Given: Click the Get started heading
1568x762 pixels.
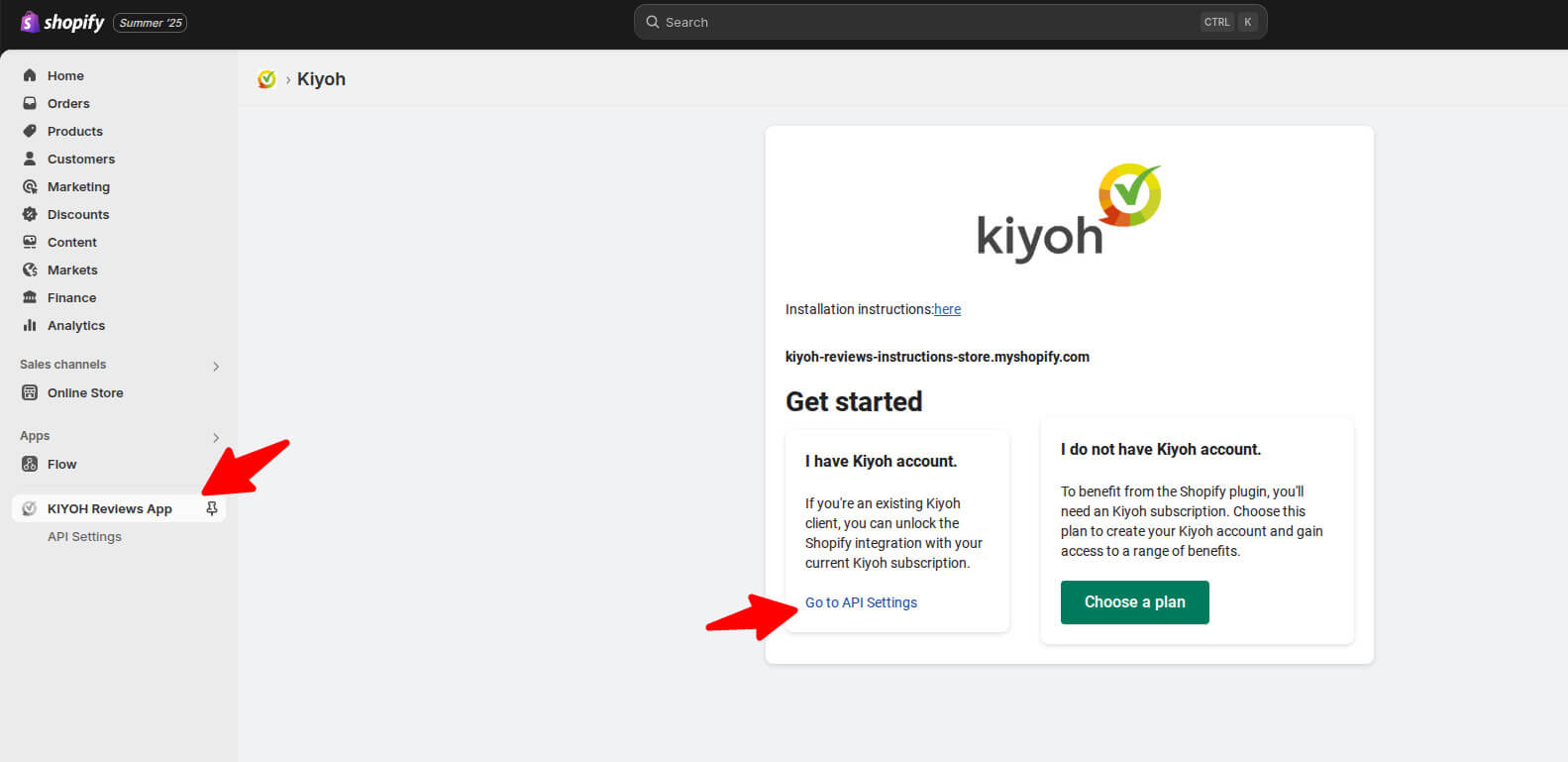Looking at the screenshot, I should coord(854,401).
